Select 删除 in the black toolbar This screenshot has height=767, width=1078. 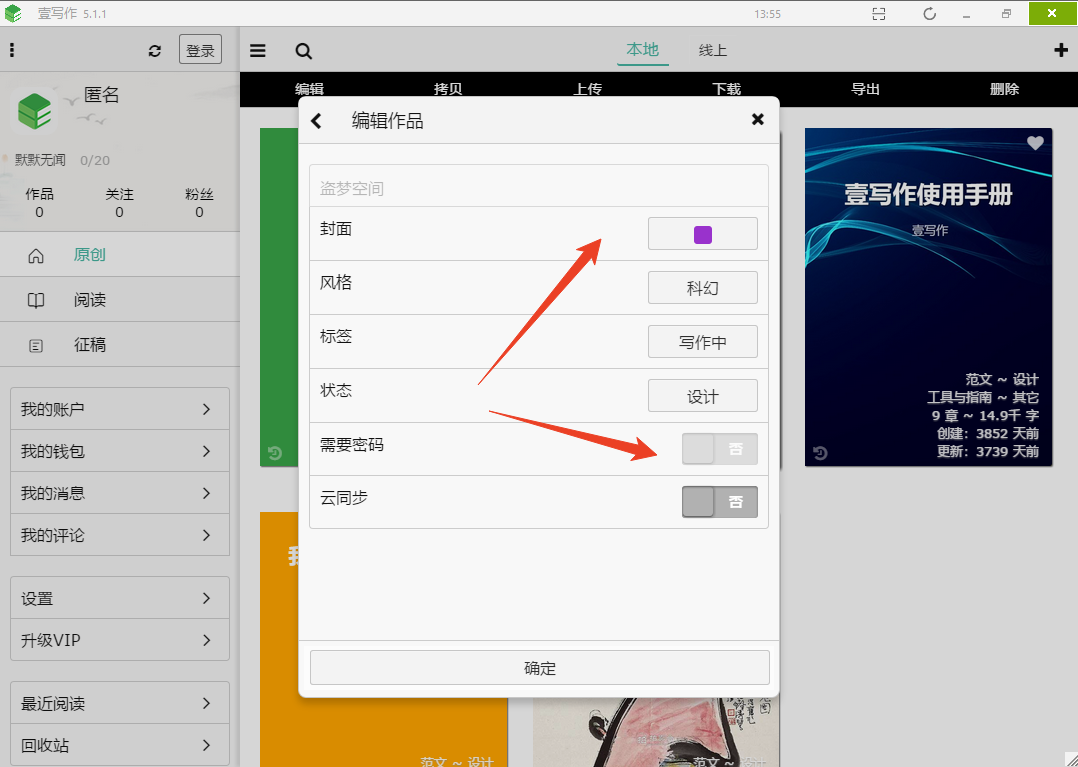[1004, 89]
